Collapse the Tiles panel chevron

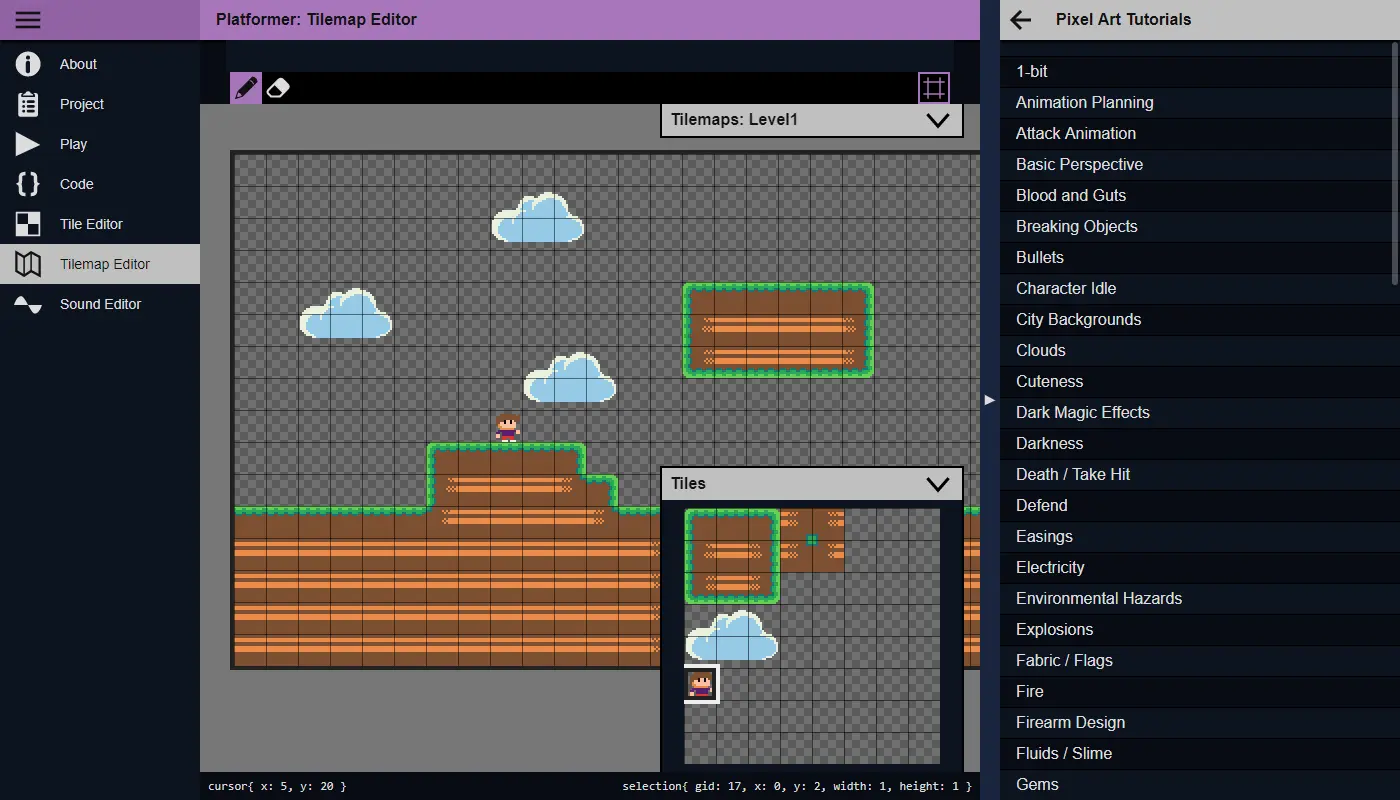937,484
